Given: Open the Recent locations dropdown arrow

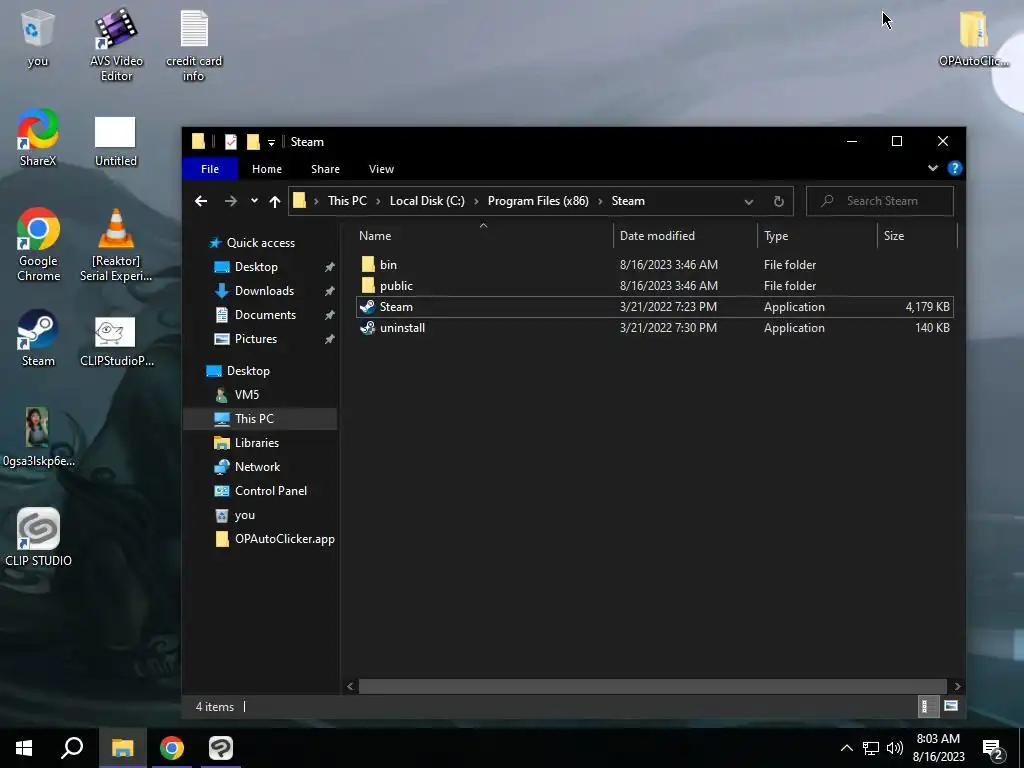Looking at the screenshot, I should coord(254,201).
